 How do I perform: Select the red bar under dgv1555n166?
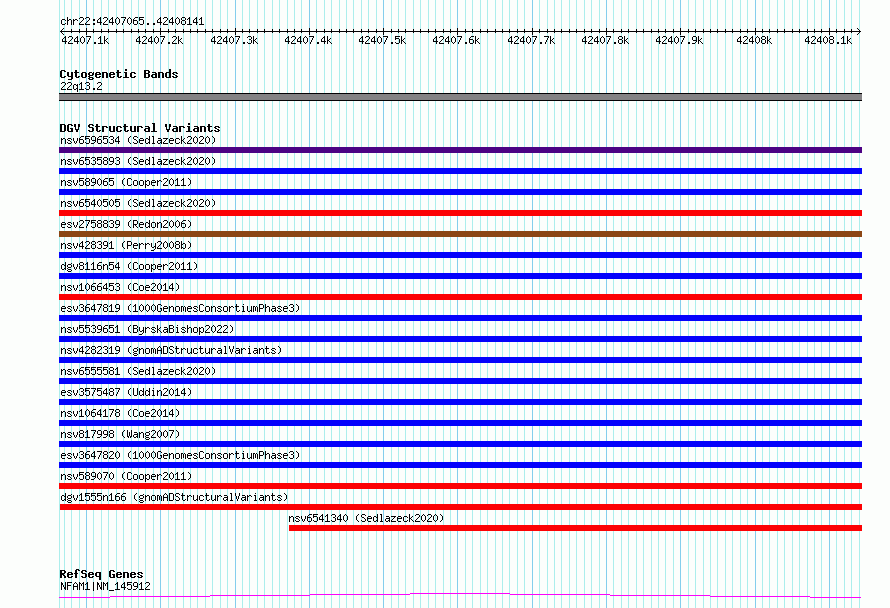coord(460,507)
